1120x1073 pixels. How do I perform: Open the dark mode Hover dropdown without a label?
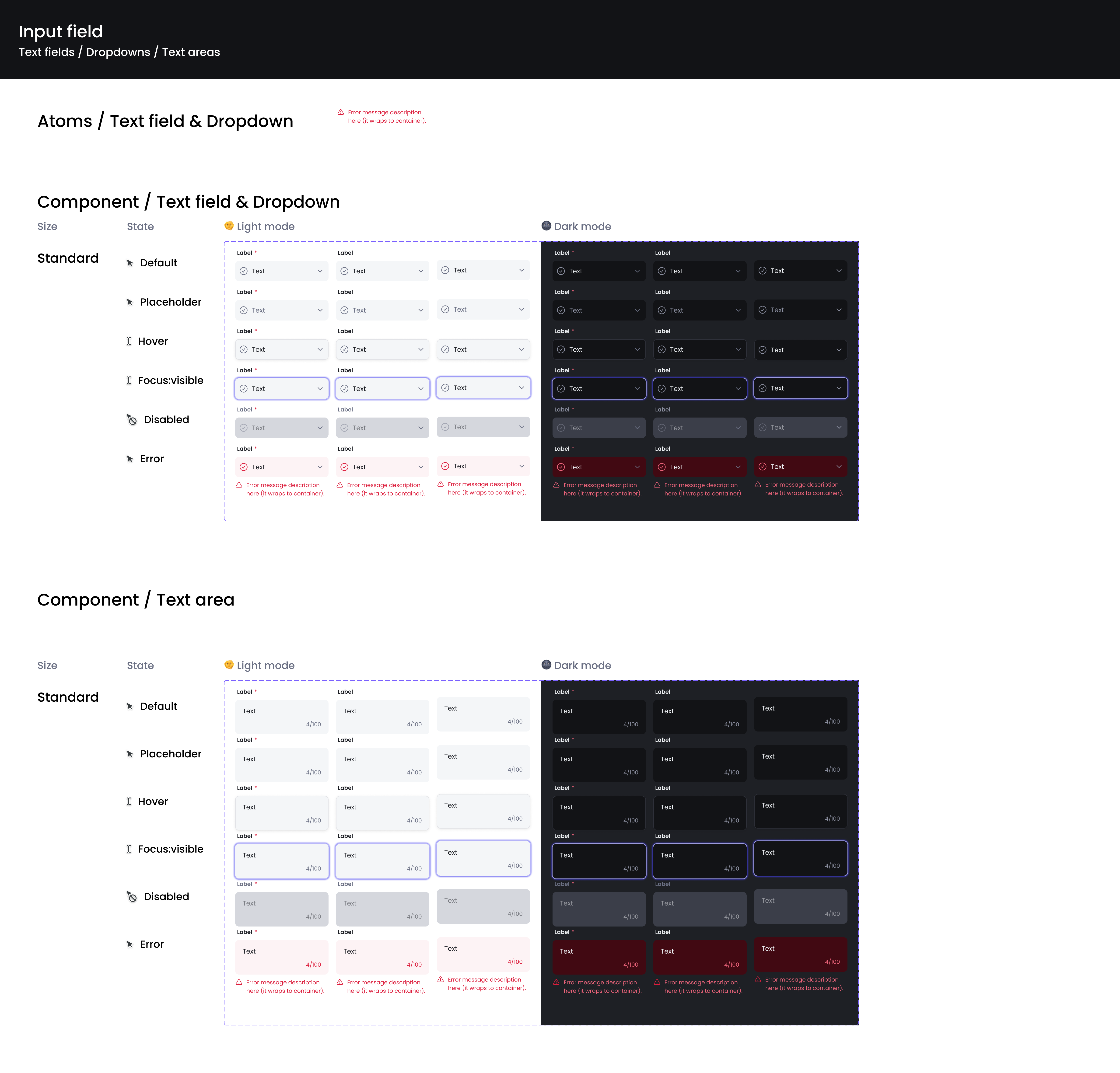(801, 350)
